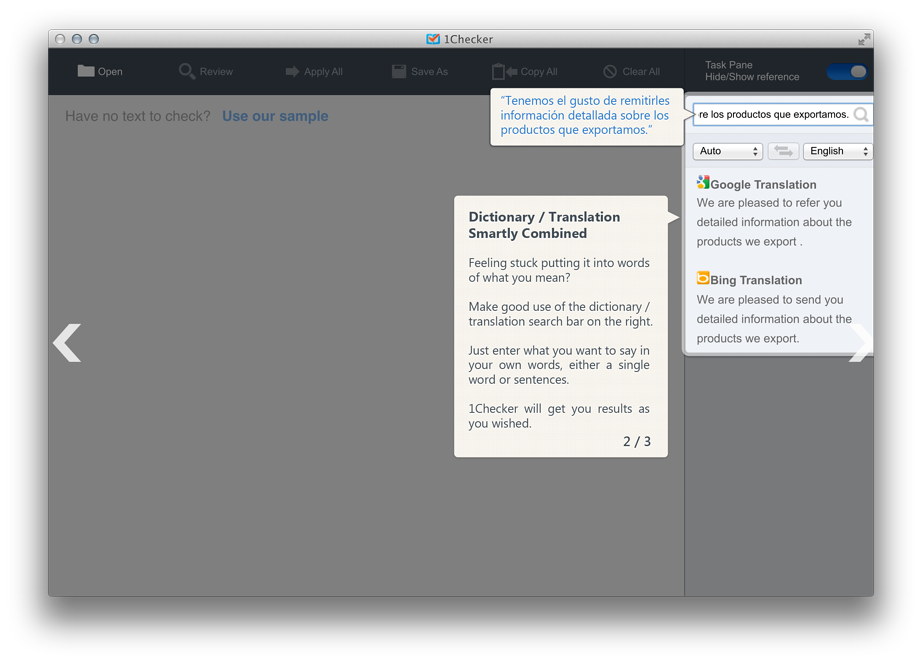Click the 'Just enter what you want to say' paragraph
The width and height of the screenshot is (922, 663).
coord(559,365)
